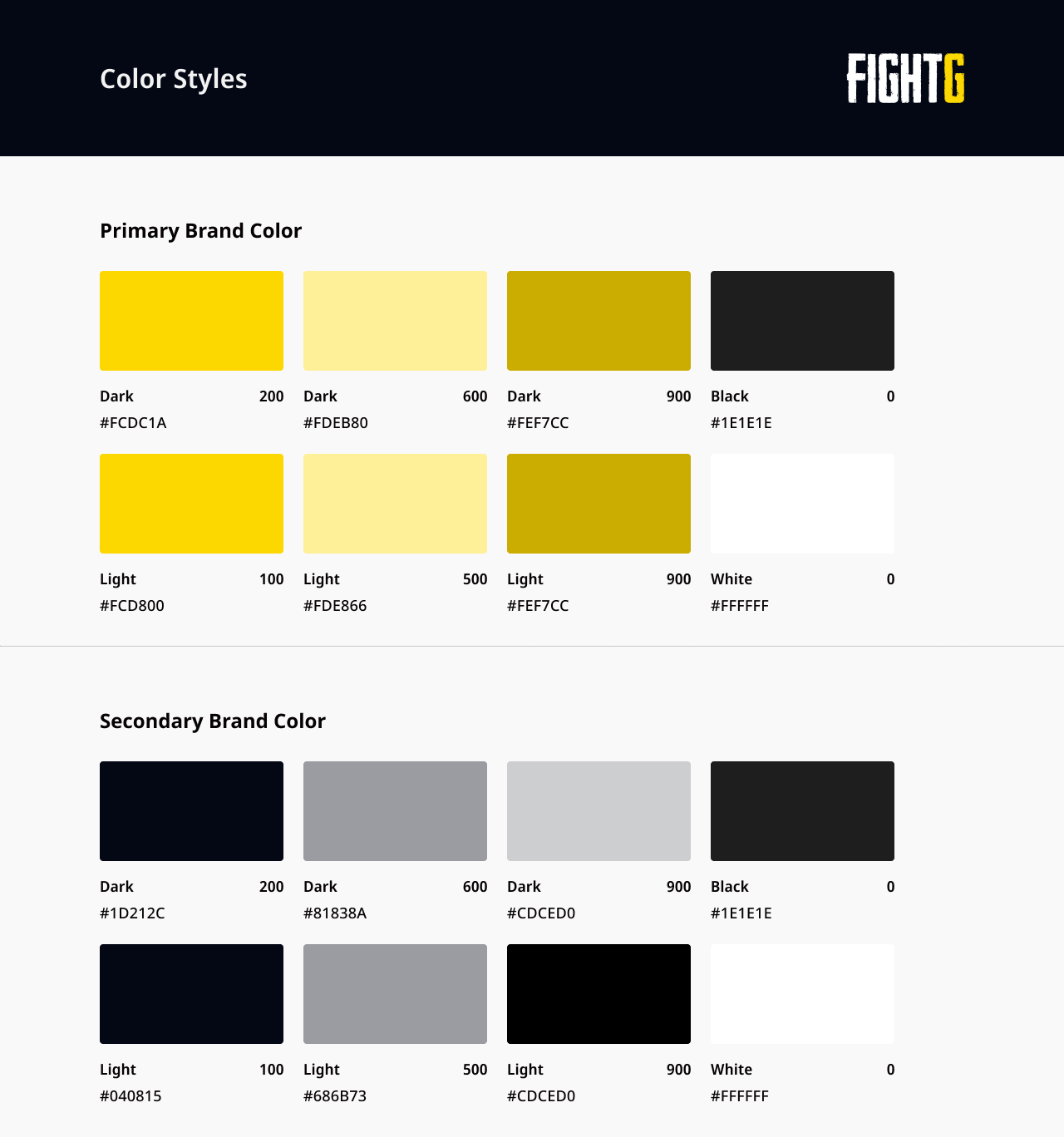Pick the Light 500 swatch above #FDE866

pos(395,504)
